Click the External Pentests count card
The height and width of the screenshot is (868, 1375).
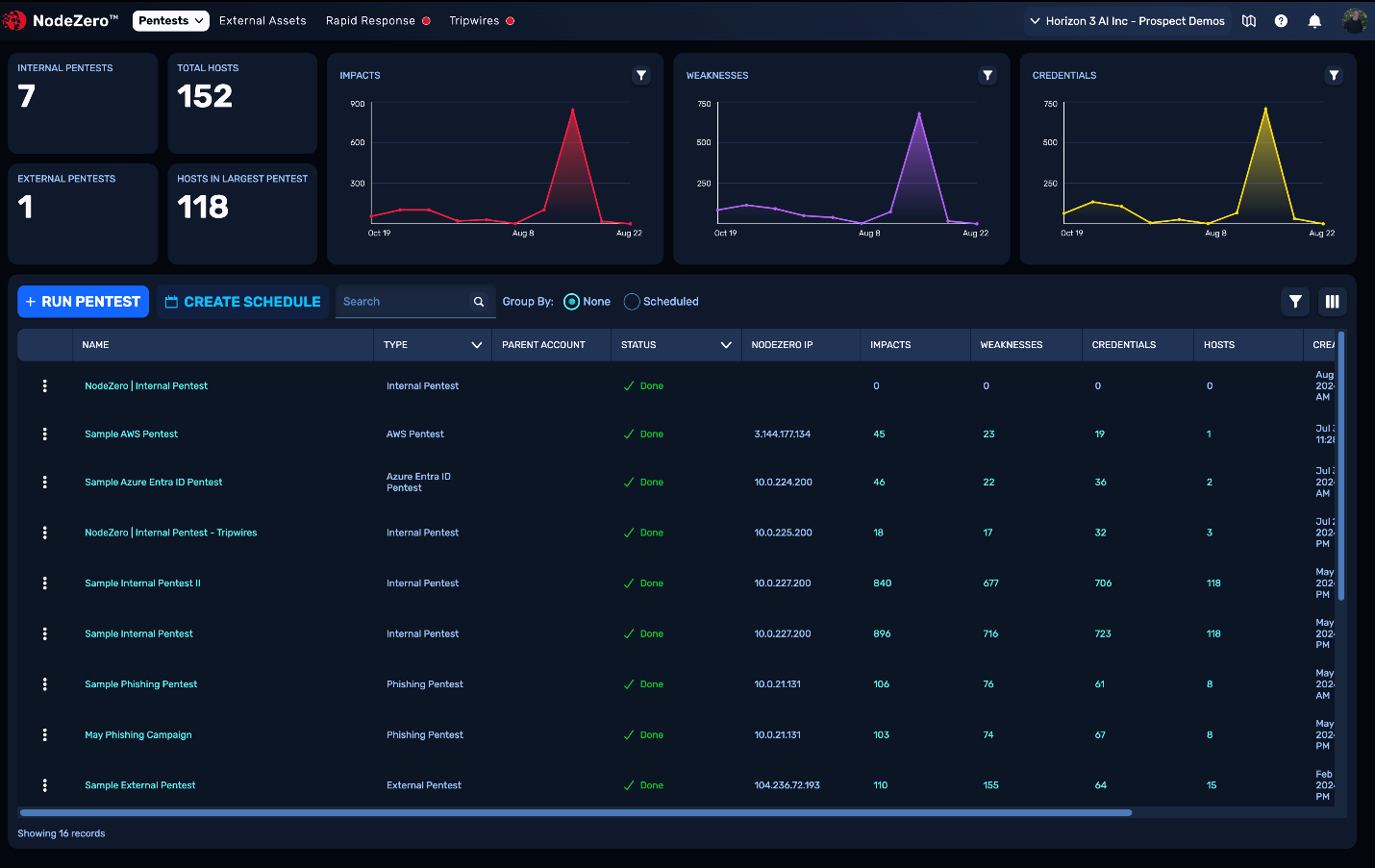83,213
